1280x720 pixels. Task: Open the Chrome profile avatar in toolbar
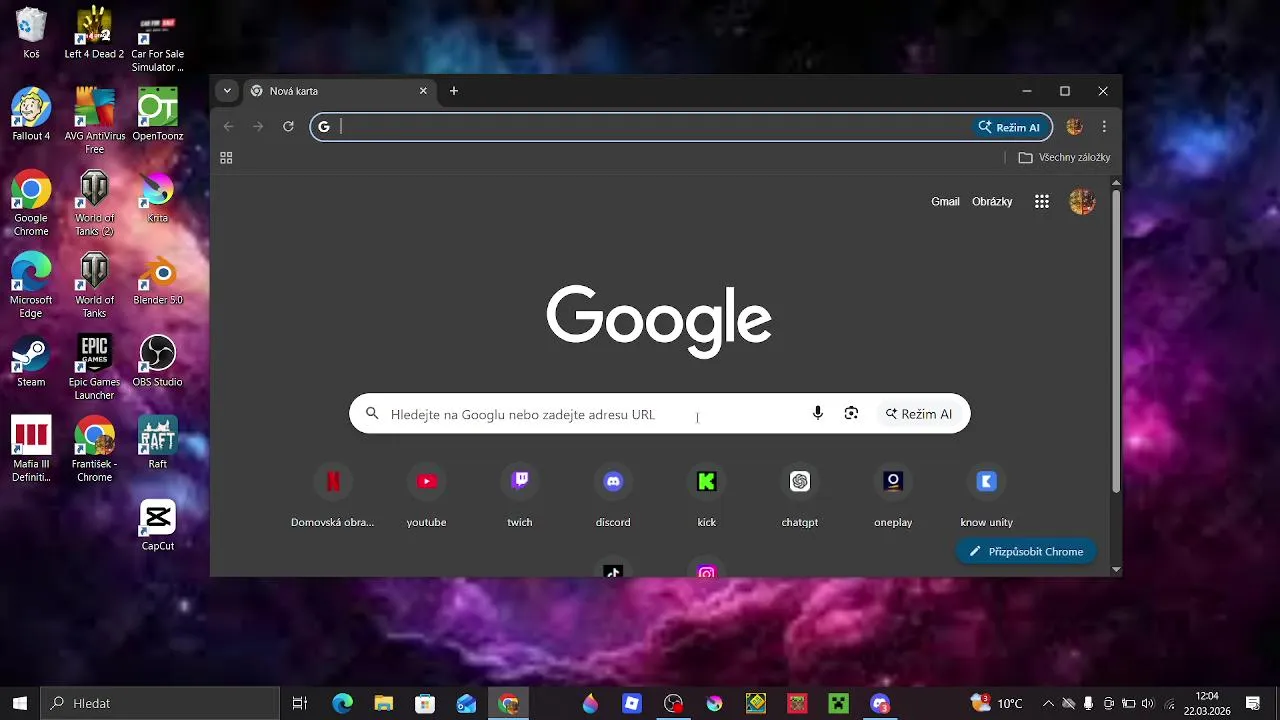pyautogui.click(x=1075, y=127)
